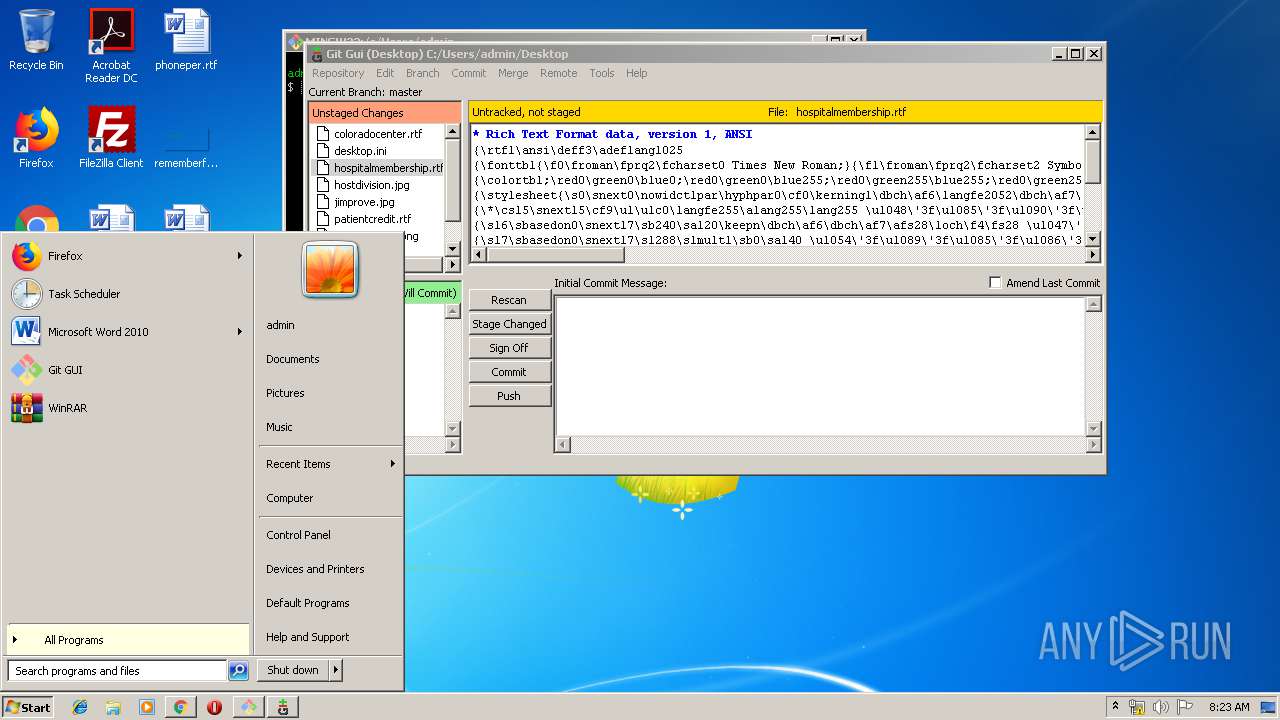Click the Shut down button
Viewport: 1280px width, 720px height.
pos(293,670)
